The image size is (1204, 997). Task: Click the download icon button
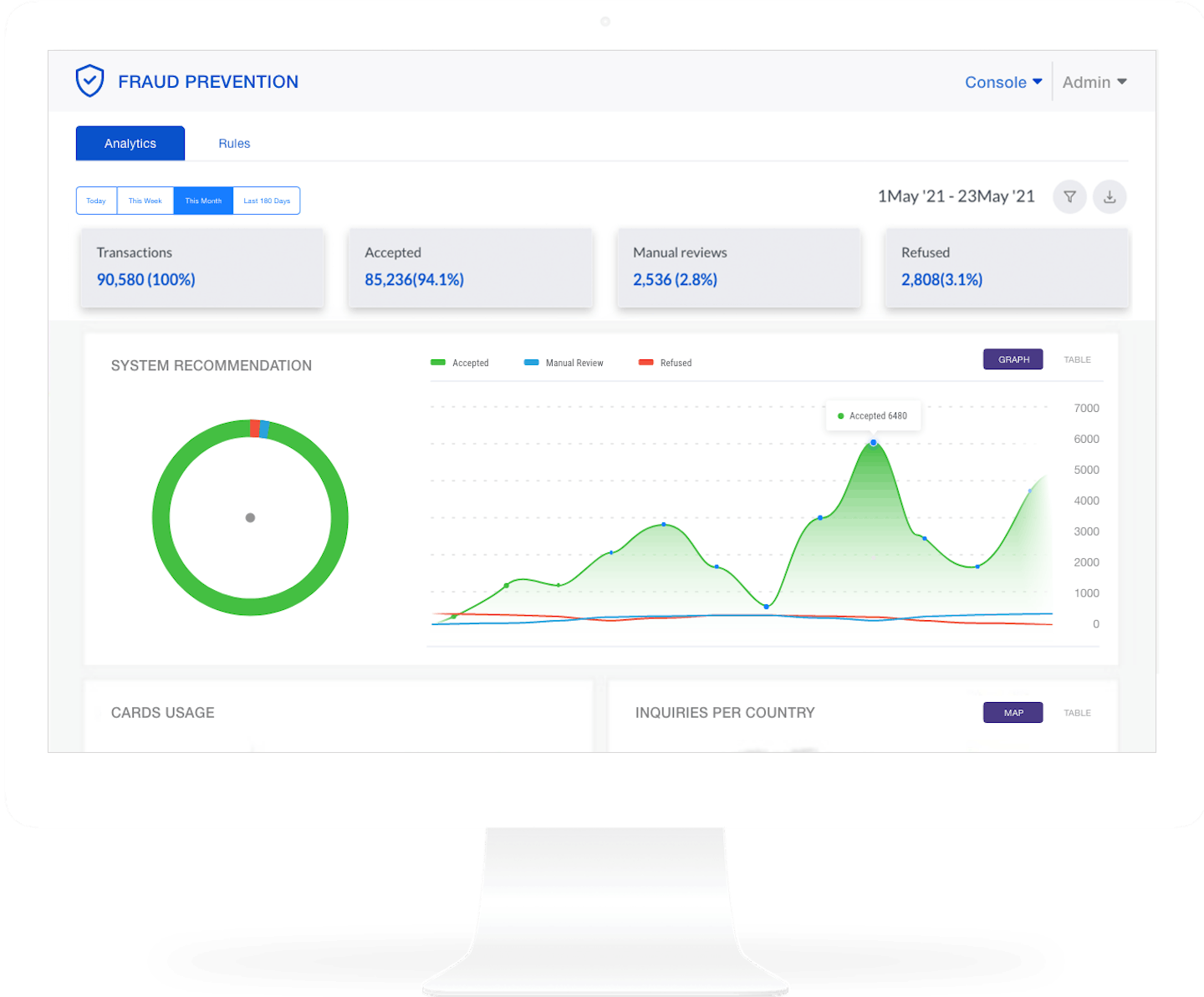tap(1110, 197)
